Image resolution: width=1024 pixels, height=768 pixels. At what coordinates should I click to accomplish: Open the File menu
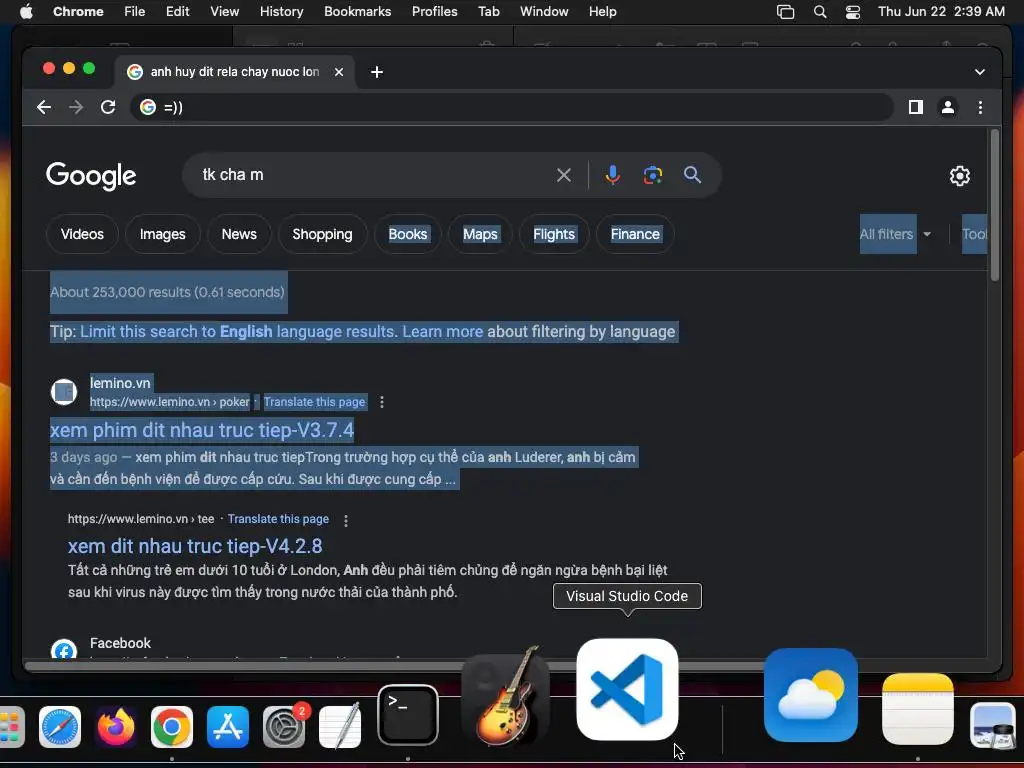click(x=135, y=12)
